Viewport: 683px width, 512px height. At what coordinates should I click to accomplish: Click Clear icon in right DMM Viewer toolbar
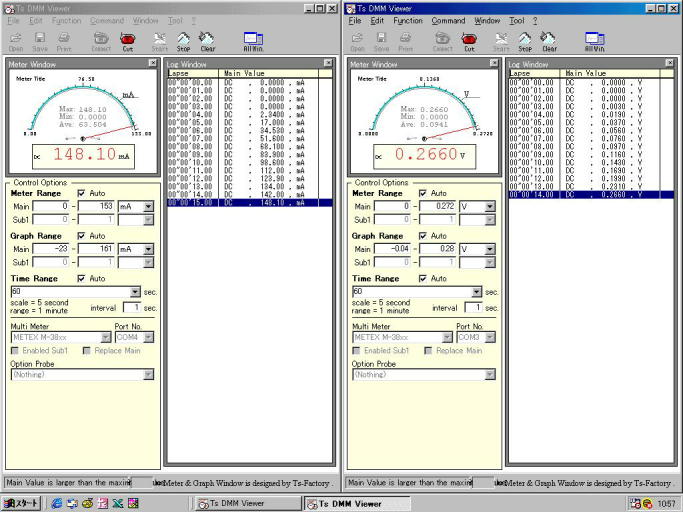tap(549, 42)
